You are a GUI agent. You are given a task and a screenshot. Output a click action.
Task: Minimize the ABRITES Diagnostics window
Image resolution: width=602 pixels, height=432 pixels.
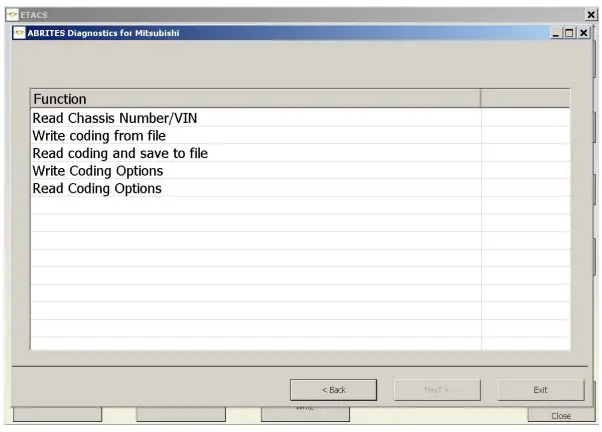coord(555,33)
